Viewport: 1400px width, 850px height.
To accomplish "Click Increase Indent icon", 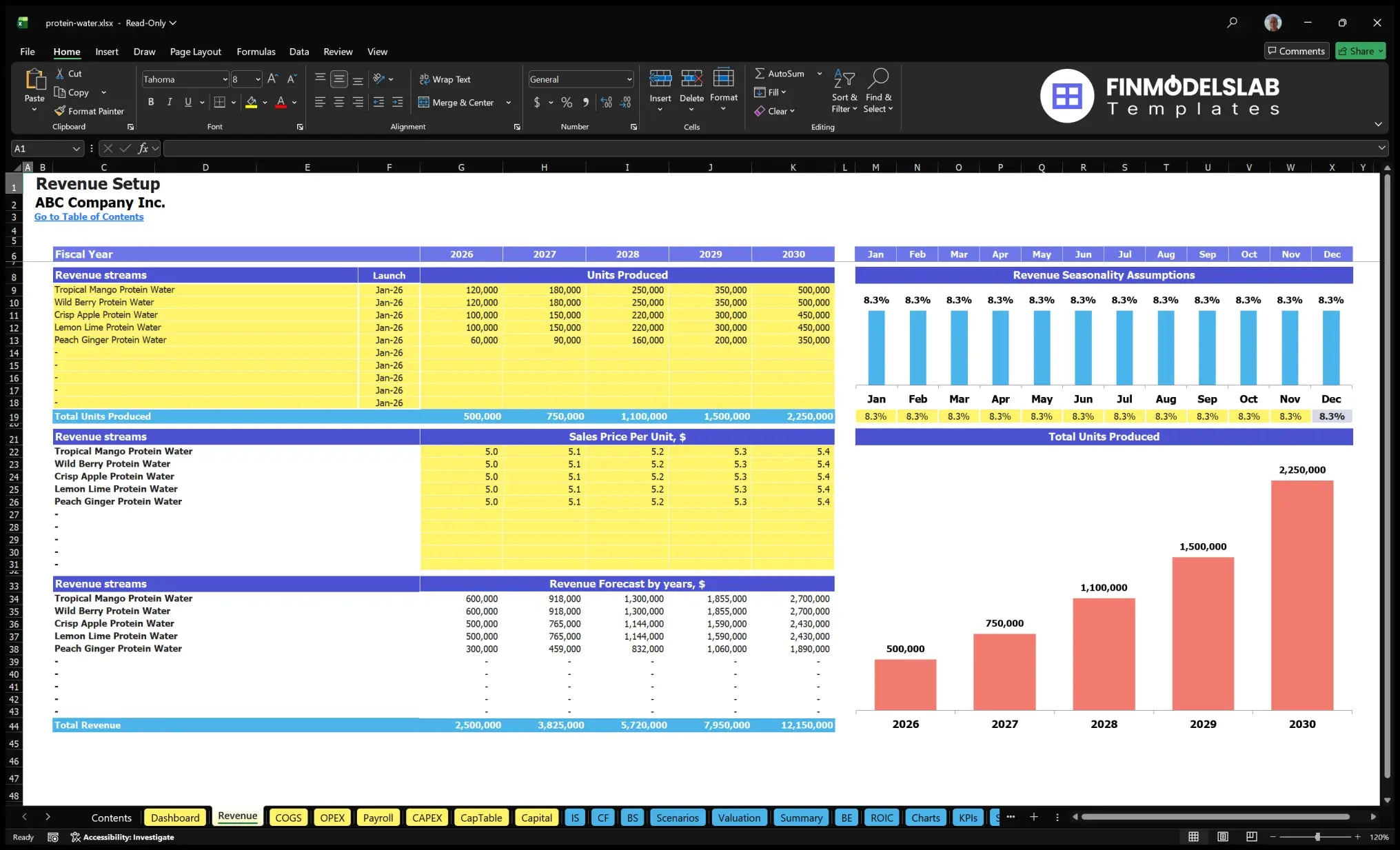I will 398,102.
